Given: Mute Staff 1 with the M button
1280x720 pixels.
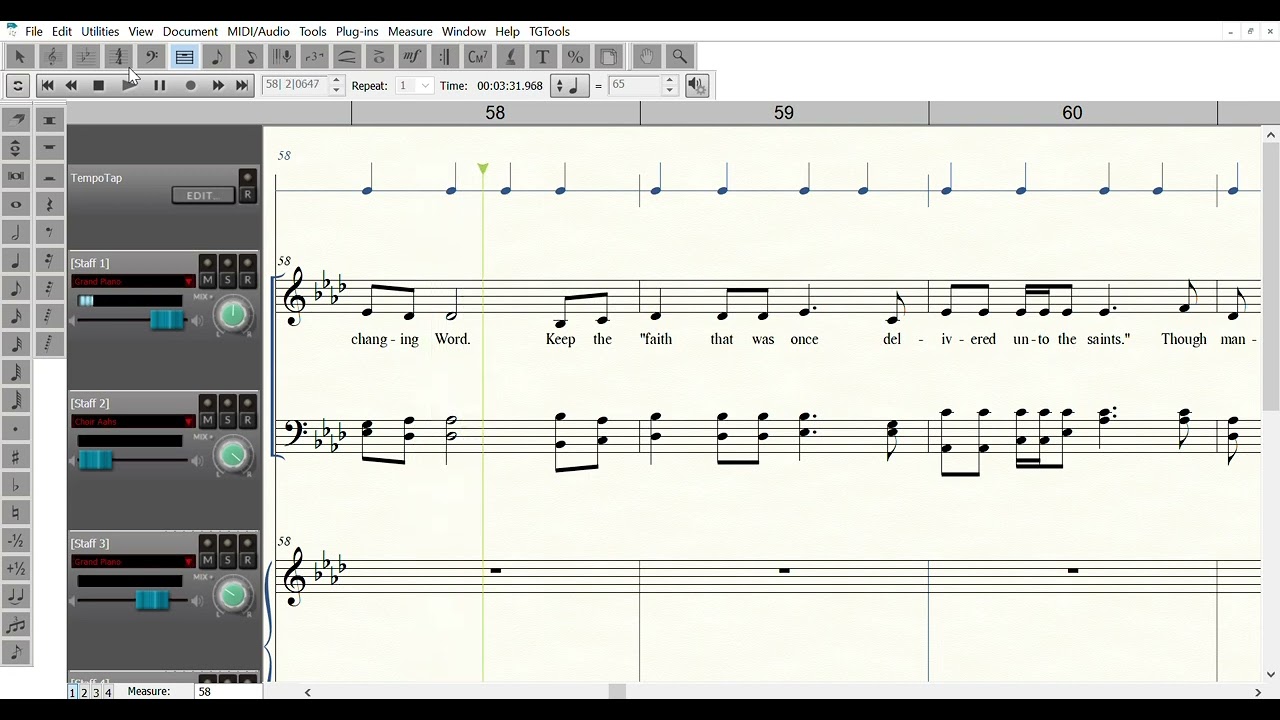Looking at the screenshot, I should (207, 281).
